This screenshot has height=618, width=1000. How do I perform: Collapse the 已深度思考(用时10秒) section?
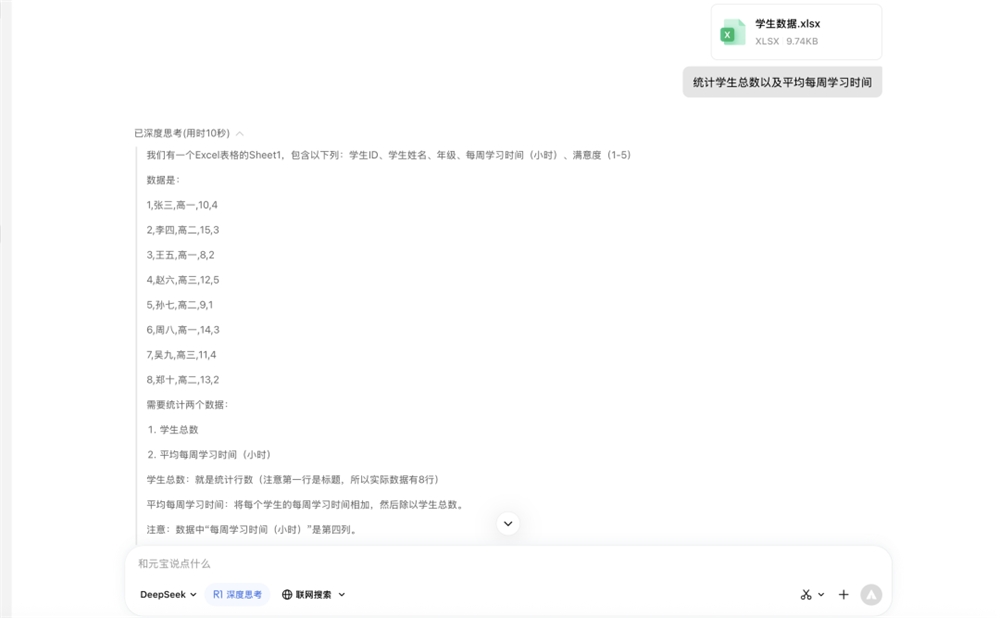[x=189, y=133]
